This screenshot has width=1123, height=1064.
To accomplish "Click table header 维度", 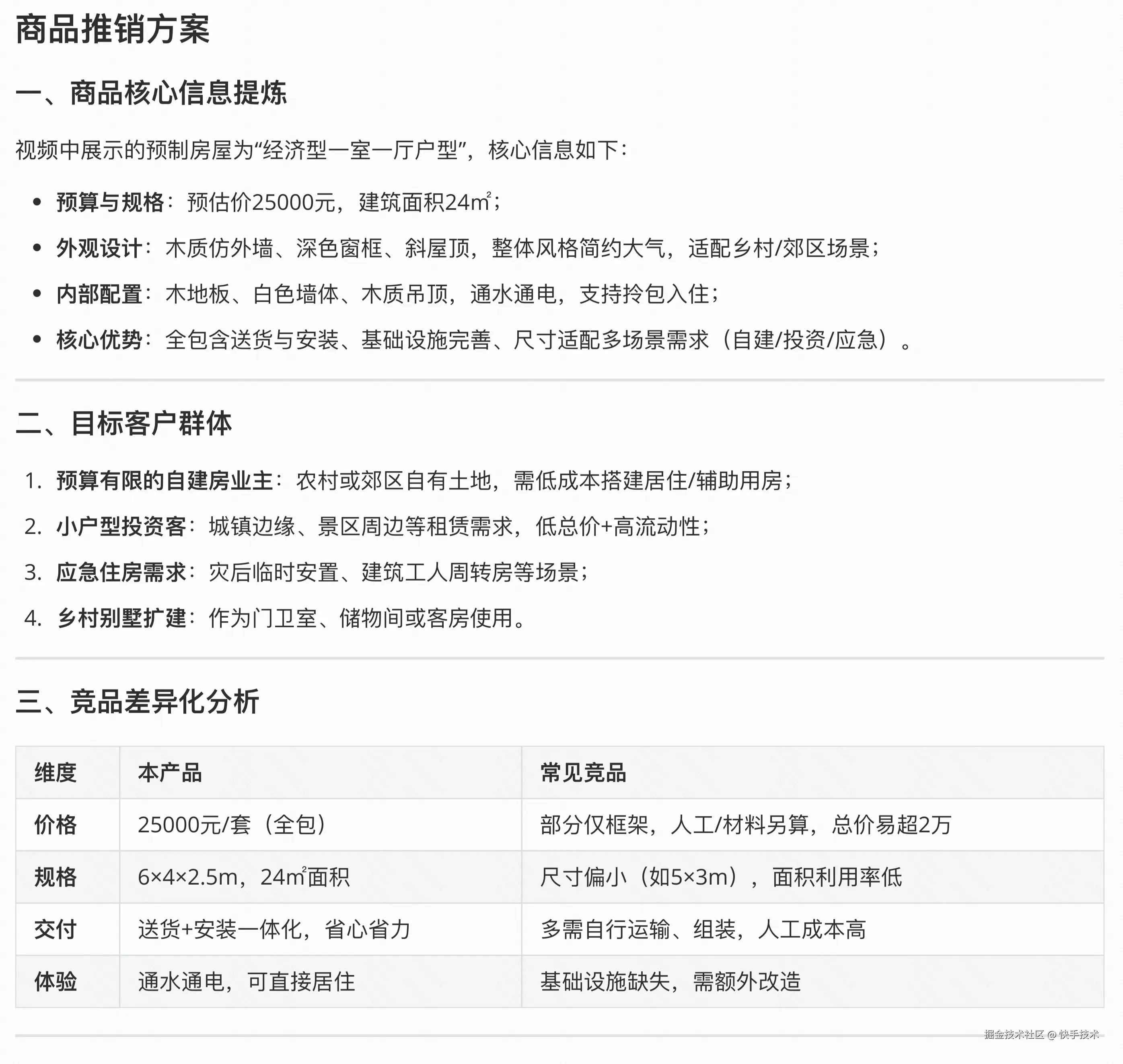I will pos(56,773).
